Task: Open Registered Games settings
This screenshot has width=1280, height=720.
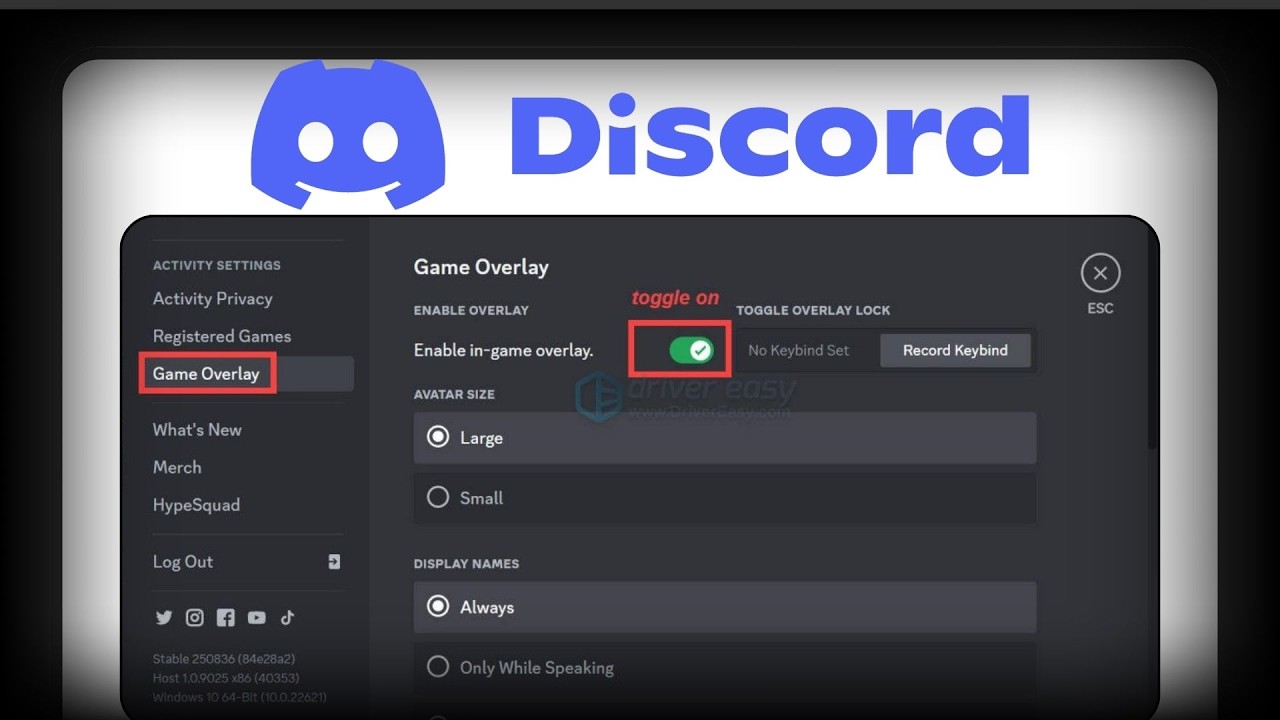Action: pyautogui.click(x=222, y=336)
